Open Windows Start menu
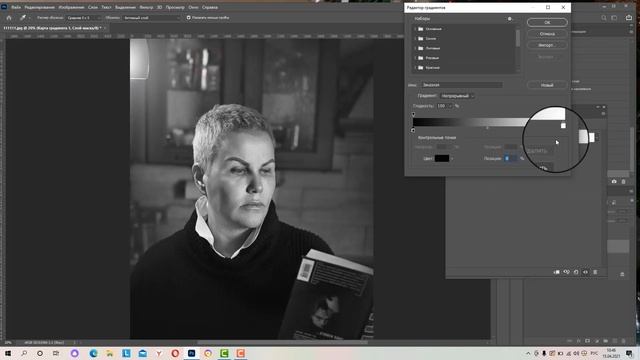The image size is (640, 360). (8, 353)
